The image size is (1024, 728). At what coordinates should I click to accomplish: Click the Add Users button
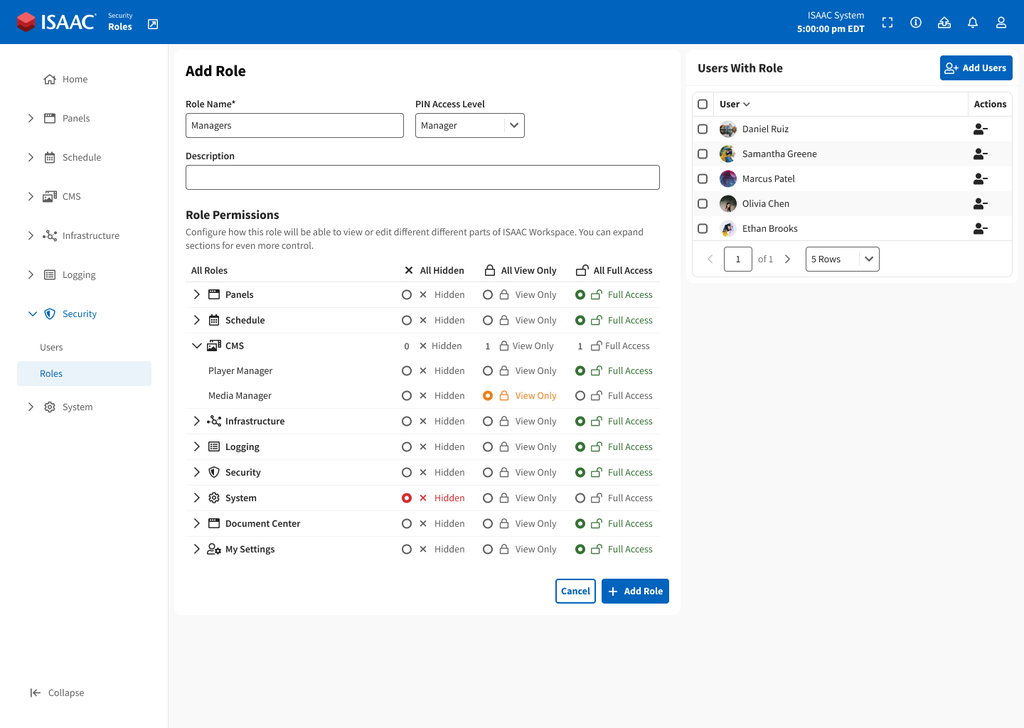975,67
